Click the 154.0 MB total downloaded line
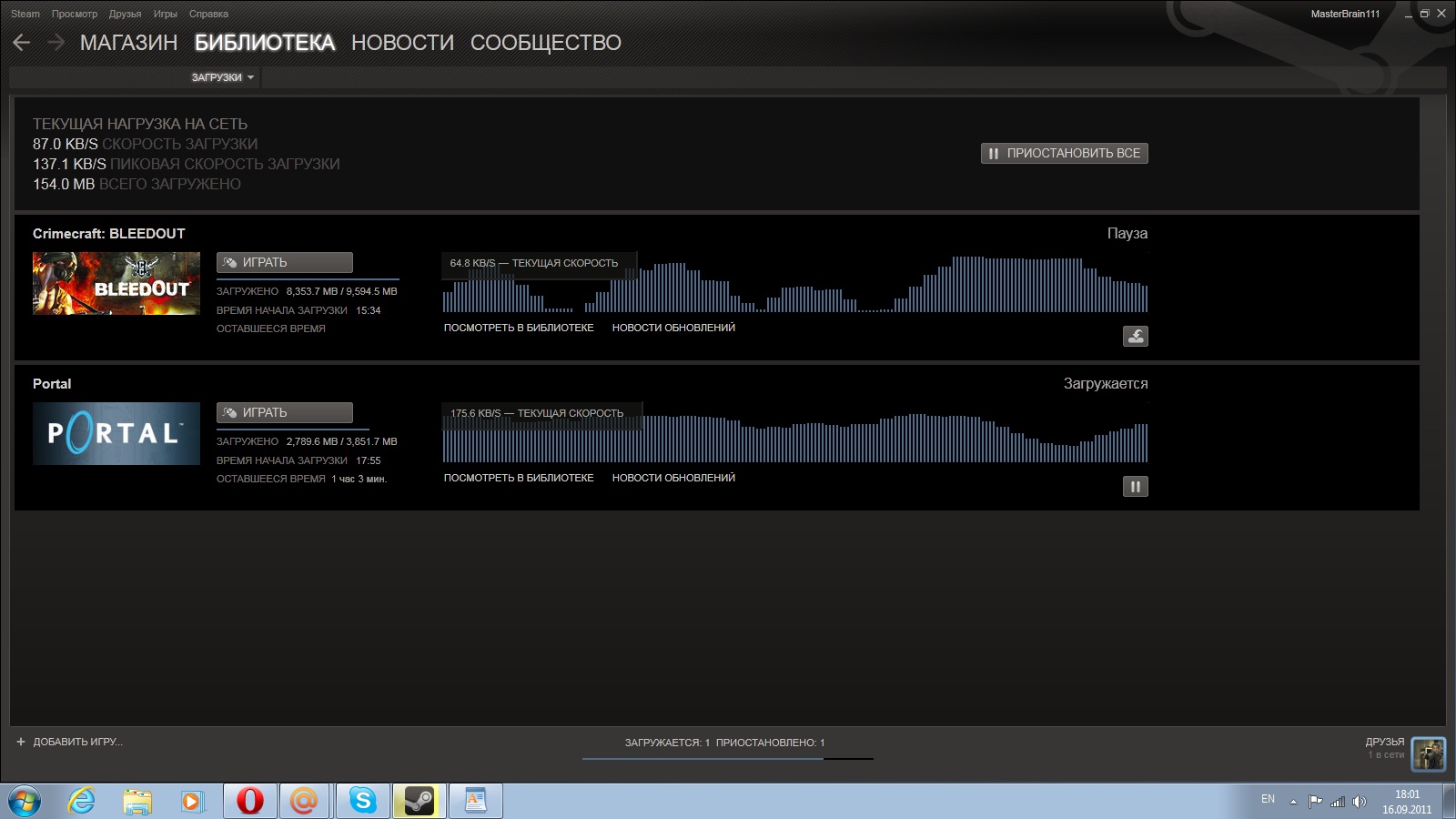The width and height of the screenshot is (1456, 819). coord(137,184)
